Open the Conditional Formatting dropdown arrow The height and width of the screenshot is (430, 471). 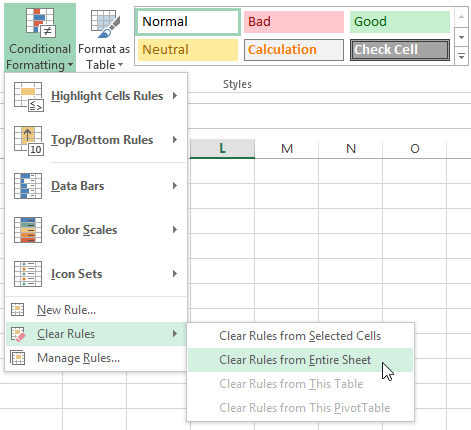tap(70, 65)
